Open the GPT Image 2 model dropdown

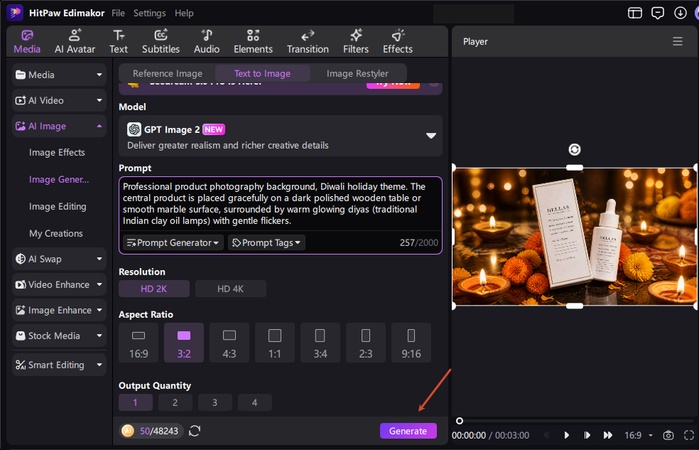(x=280, y=136)
